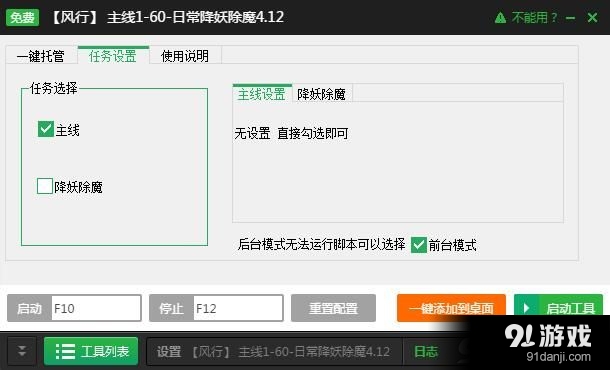Select the 设置【风行】主线1-60 bottom tab
The width and height of the screenshot is (610, 370).
tap(273, 352)
